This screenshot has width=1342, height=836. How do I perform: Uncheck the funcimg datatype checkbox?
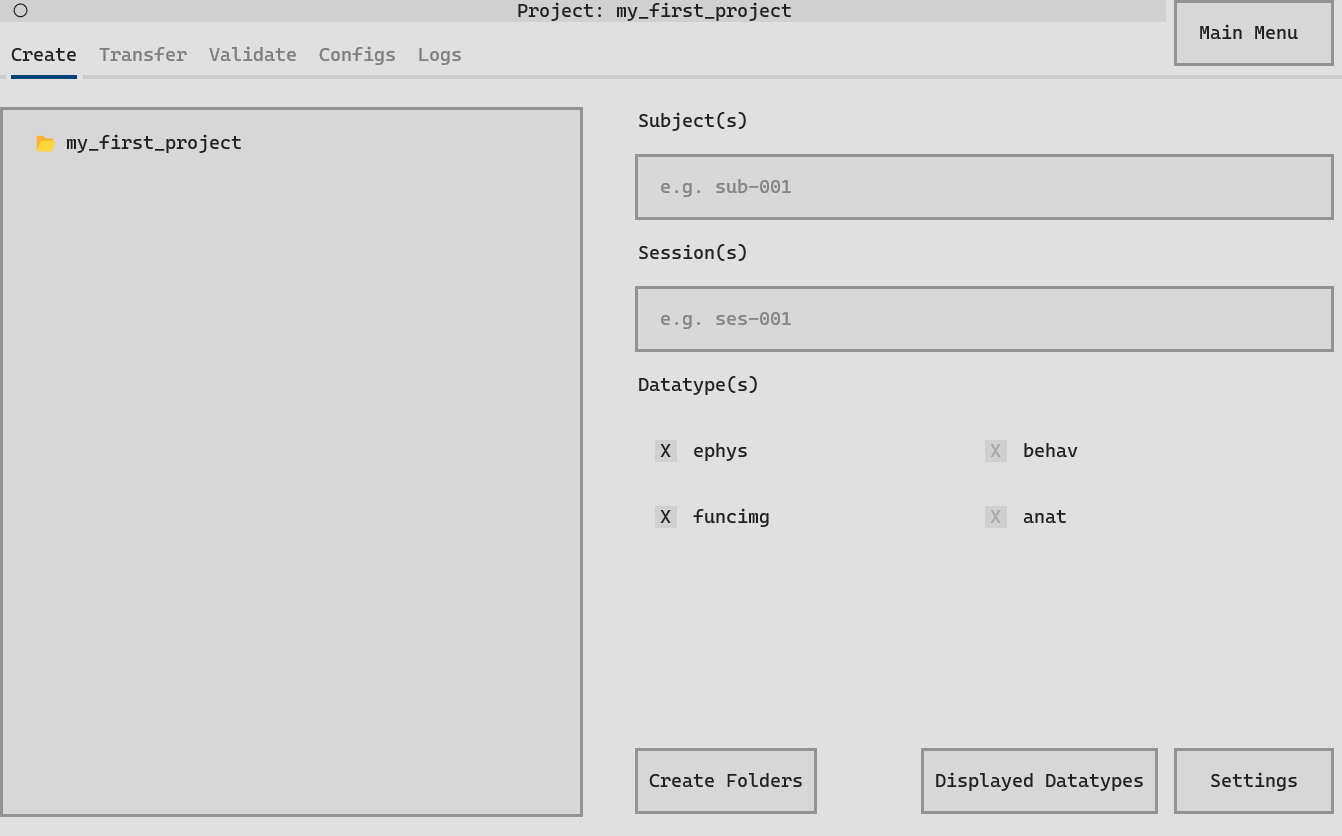tap(666, 517)
